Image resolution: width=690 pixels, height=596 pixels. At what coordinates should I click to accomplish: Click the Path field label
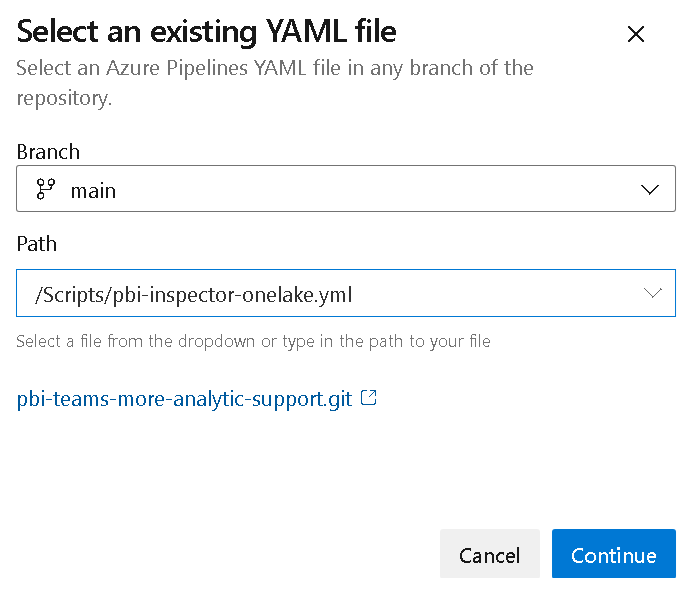coord(37,244)
